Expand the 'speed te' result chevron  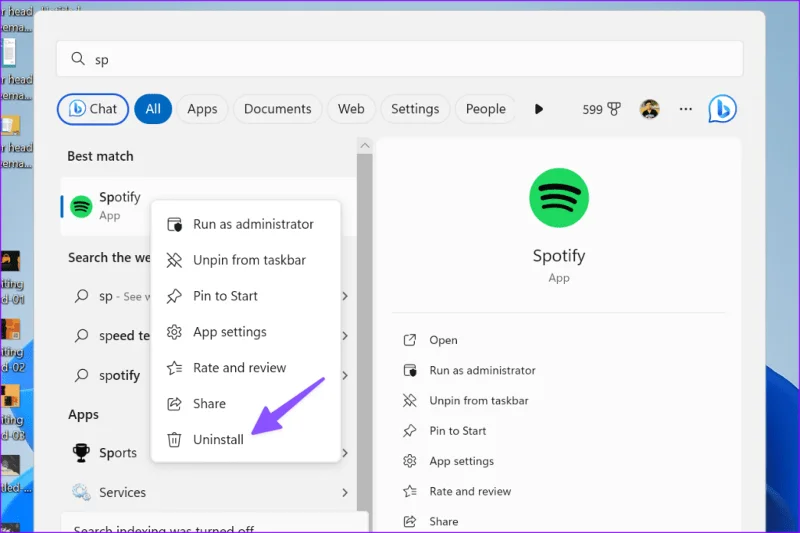345,336
